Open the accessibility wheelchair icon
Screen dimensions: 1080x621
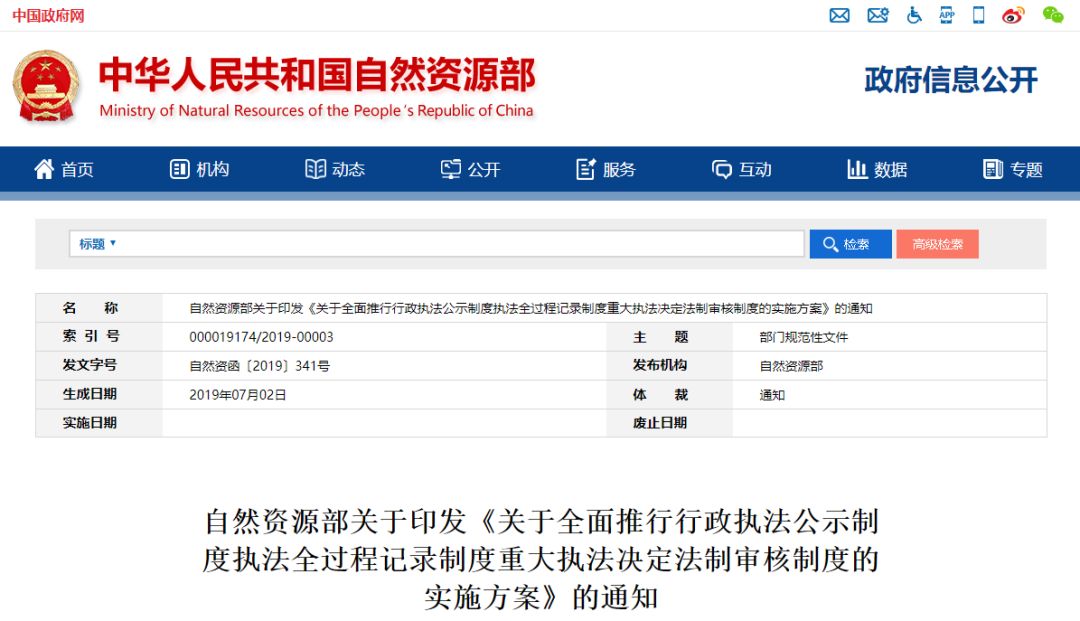[914, 14]
